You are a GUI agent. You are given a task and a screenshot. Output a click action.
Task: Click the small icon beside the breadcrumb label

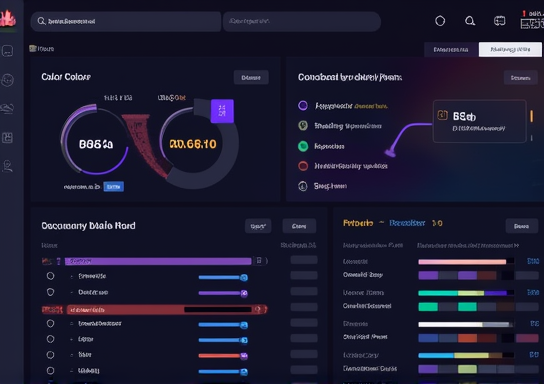pos(33,48)
